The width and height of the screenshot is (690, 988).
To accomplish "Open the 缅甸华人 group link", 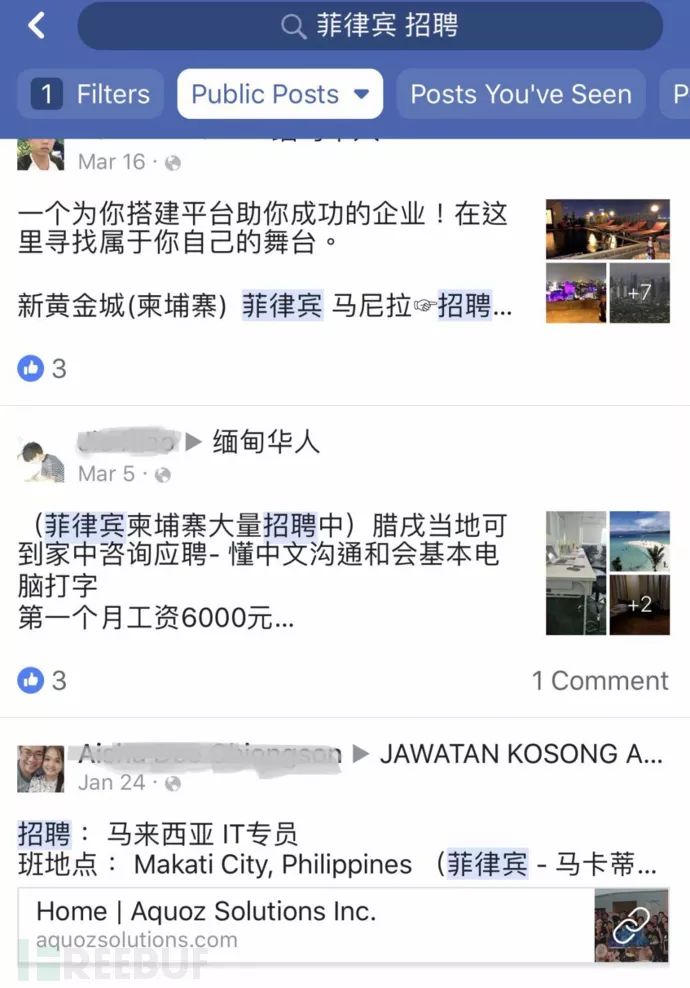I will [266, 441].
